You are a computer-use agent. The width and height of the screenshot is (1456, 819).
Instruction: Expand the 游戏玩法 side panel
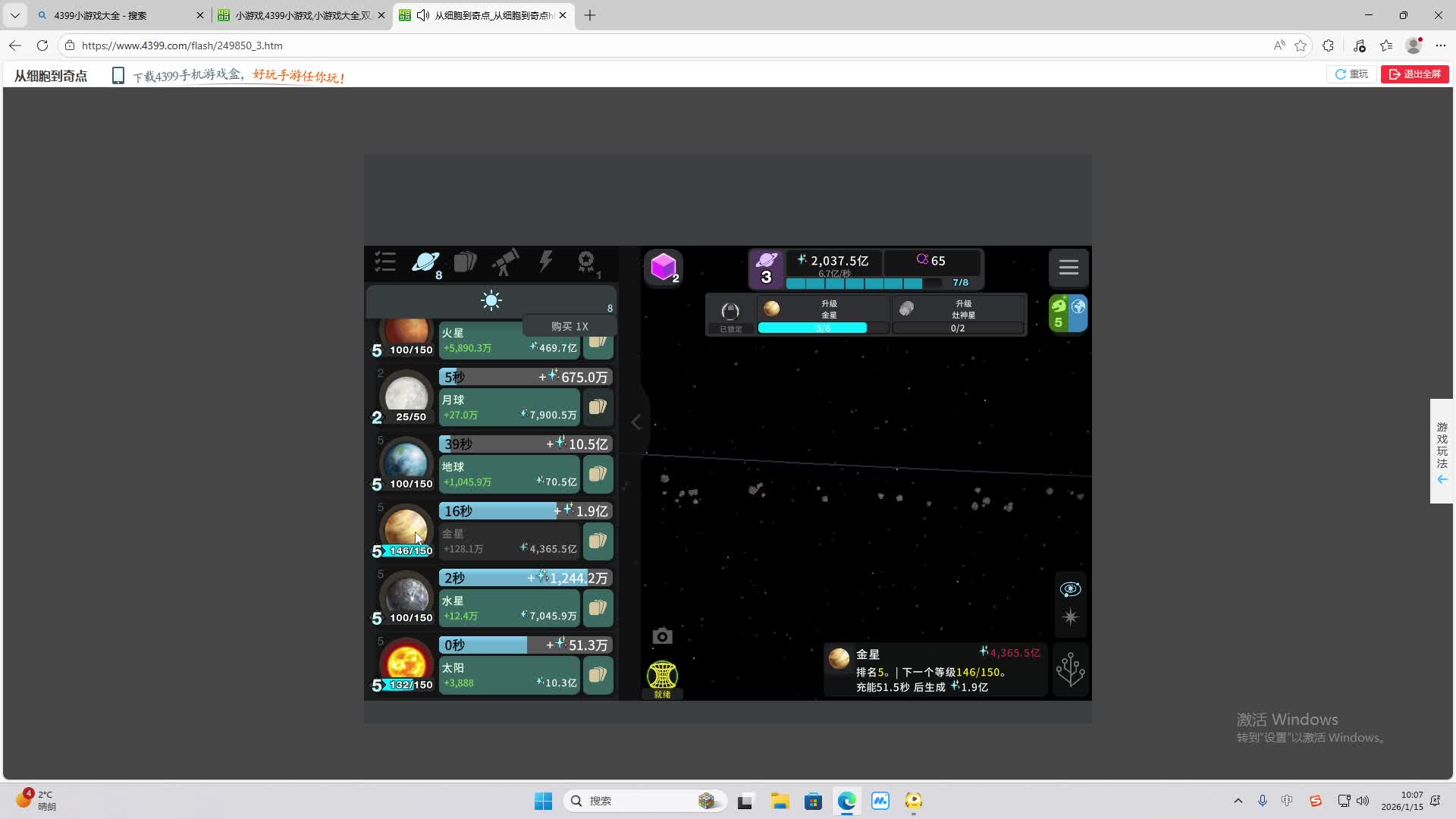coord(1442,451)
